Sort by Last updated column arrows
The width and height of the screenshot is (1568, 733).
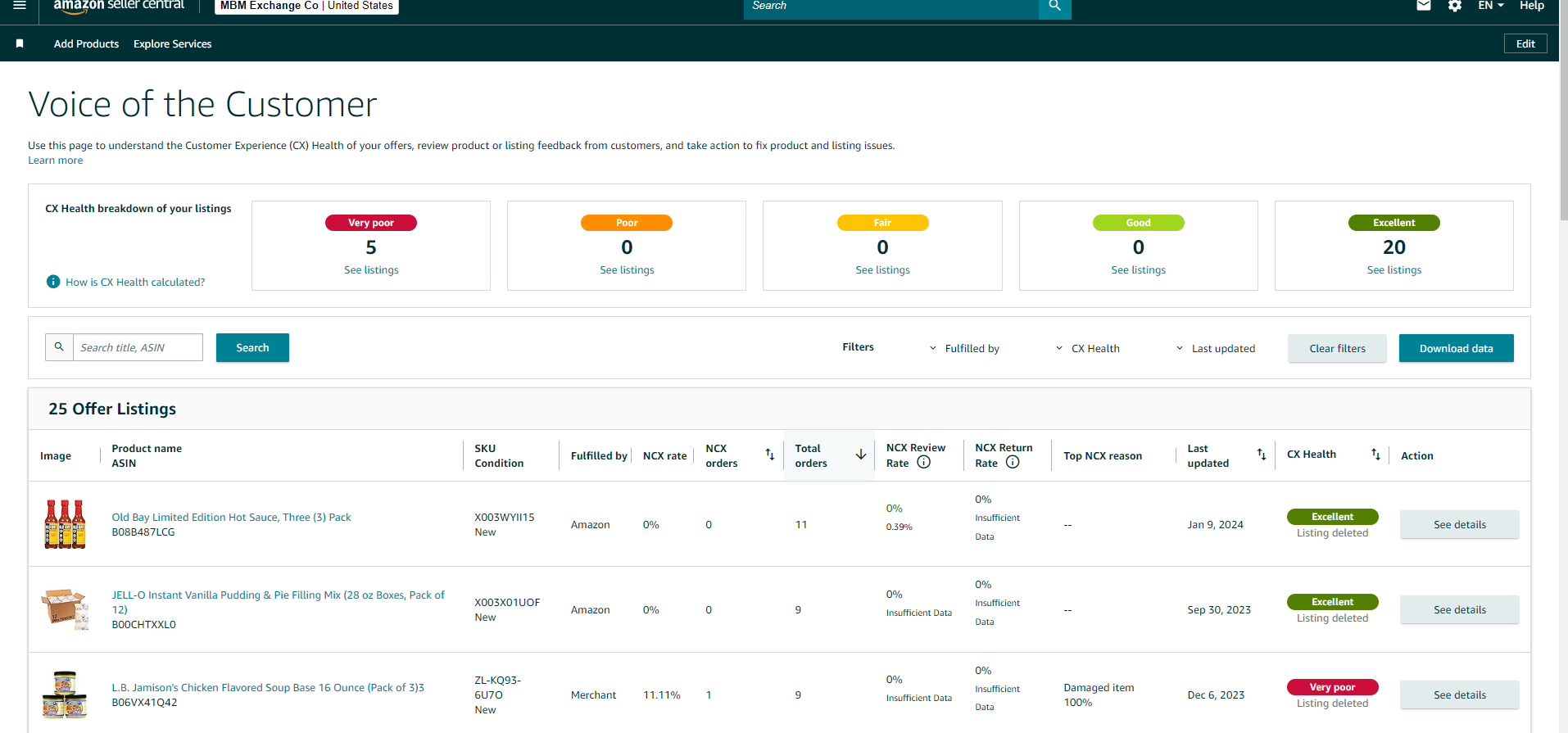click(1262, 455)
